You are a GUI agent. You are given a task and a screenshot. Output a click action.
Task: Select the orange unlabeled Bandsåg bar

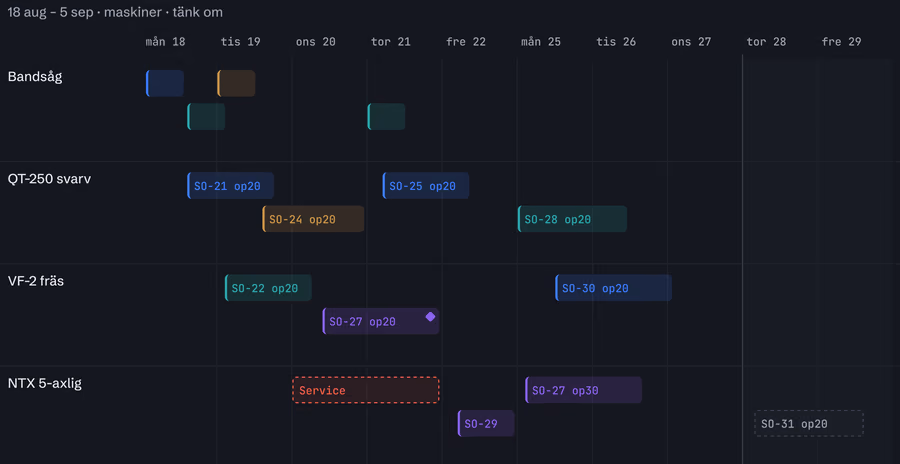click(236, 83)
